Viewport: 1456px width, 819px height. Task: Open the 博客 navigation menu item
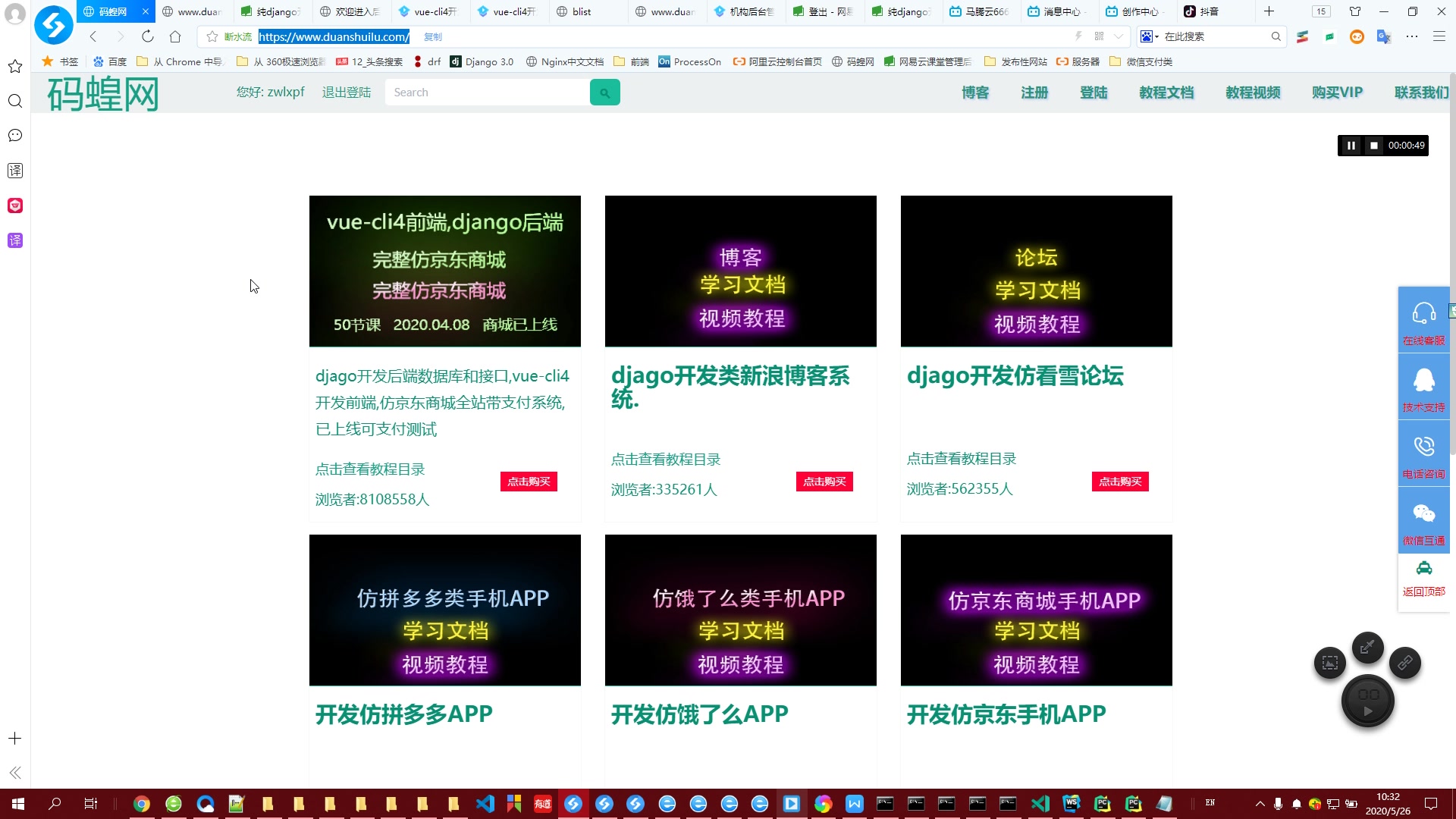pos(975,93)
